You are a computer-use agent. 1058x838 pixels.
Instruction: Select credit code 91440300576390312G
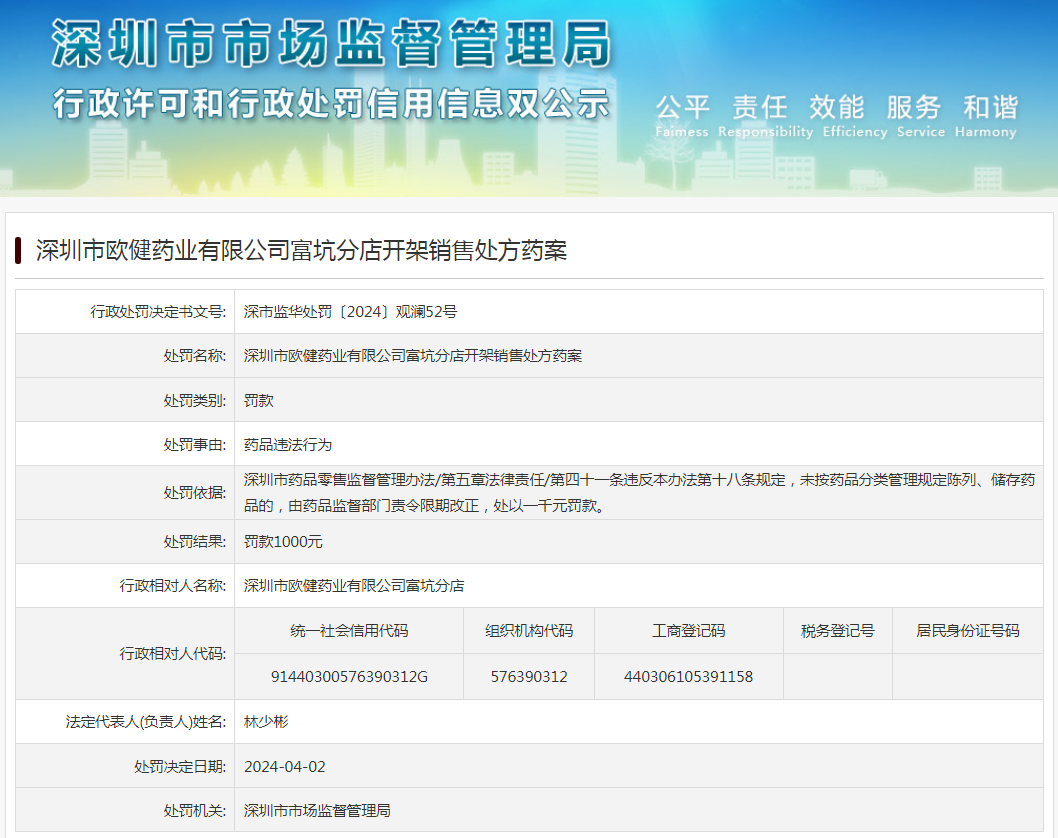coord(349,677)
